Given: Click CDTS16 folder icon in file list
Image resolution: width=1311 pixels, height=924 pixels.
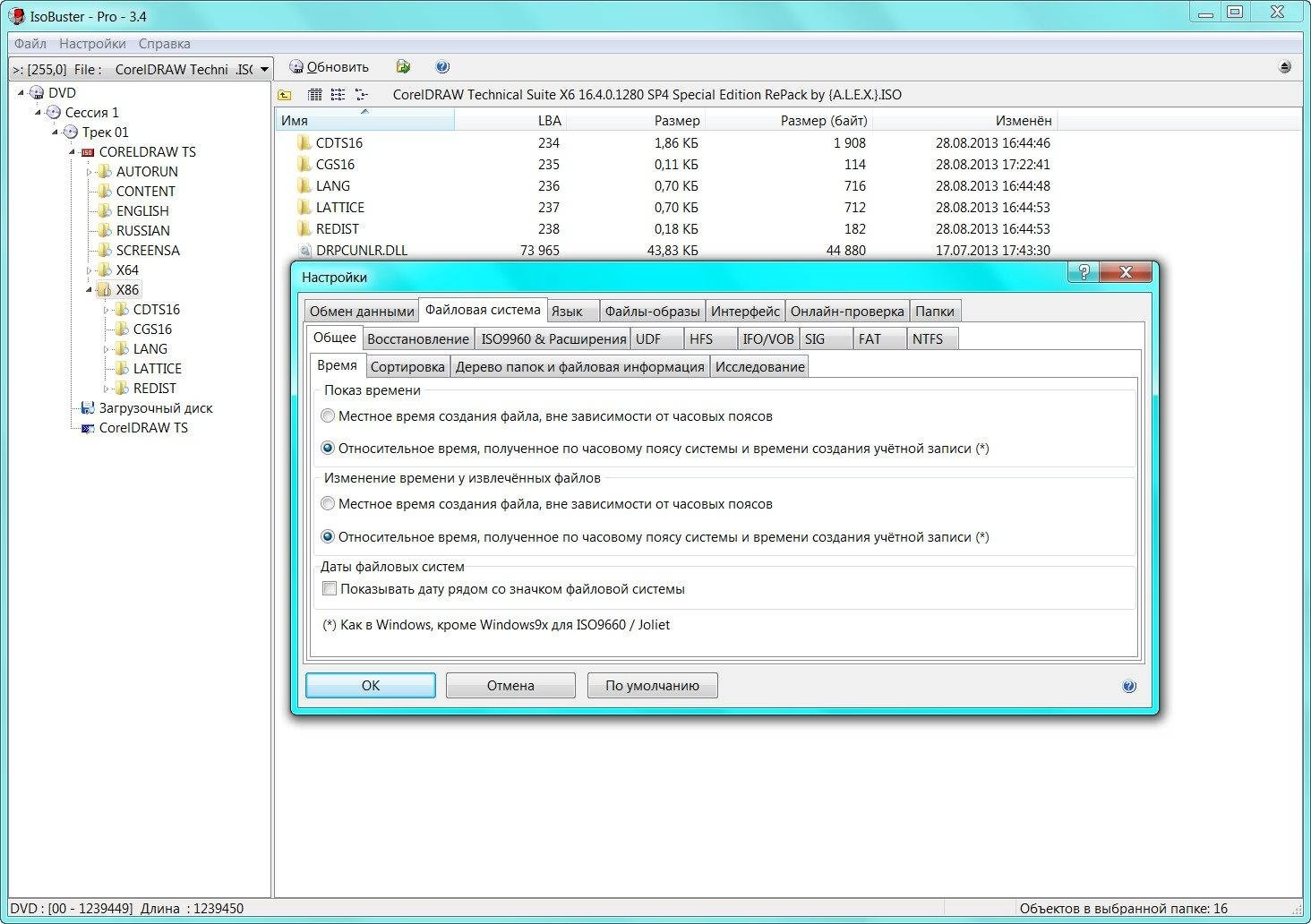Looking at the screenshot, I should (304, 143).
